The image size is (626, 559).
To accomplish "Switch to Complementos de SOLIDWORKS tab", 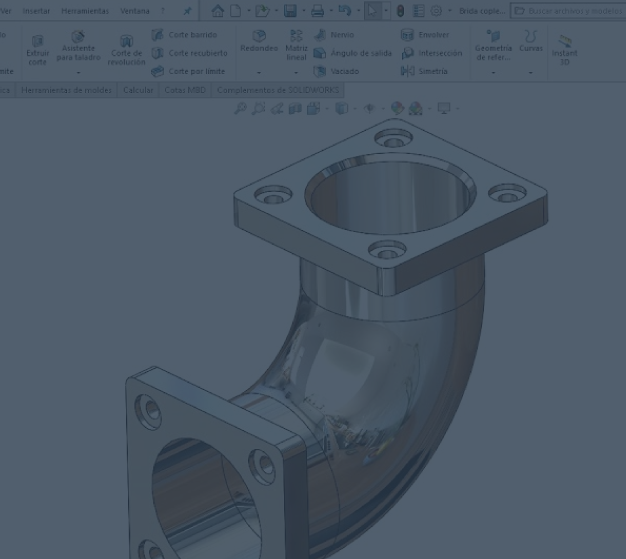I will pyautogui.click(x=278, y=90).
